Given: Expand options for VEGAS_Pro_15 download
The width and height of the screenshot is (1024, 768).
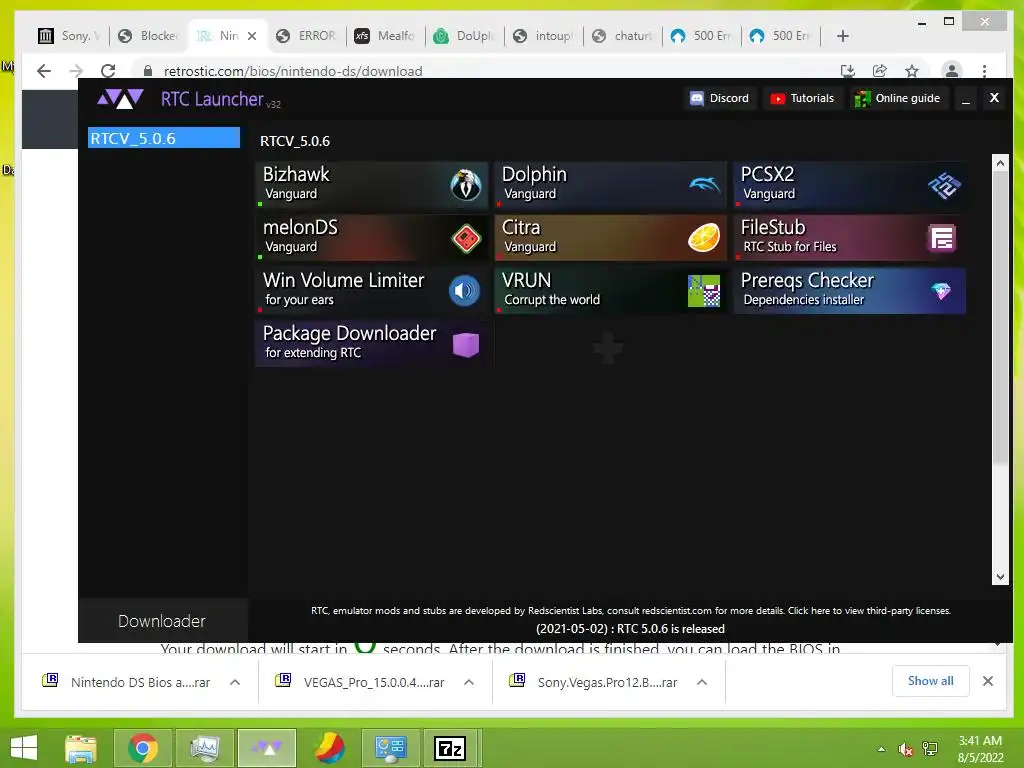Looking at the screenshot, I should pos(469,682).
